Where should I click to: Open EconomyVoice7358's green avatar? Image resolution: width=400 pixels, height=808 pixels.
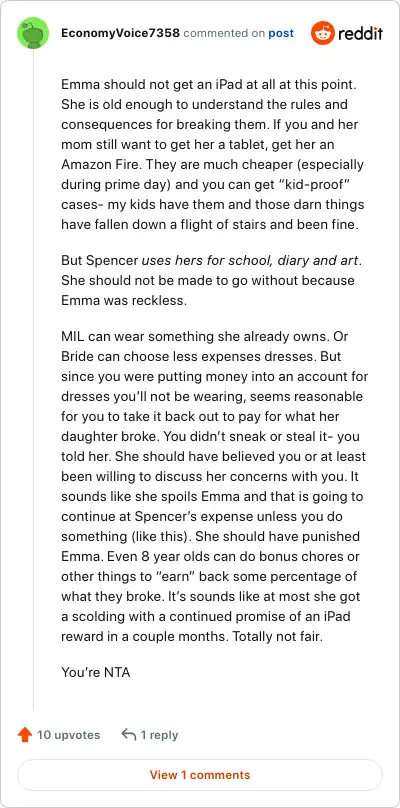33,33
